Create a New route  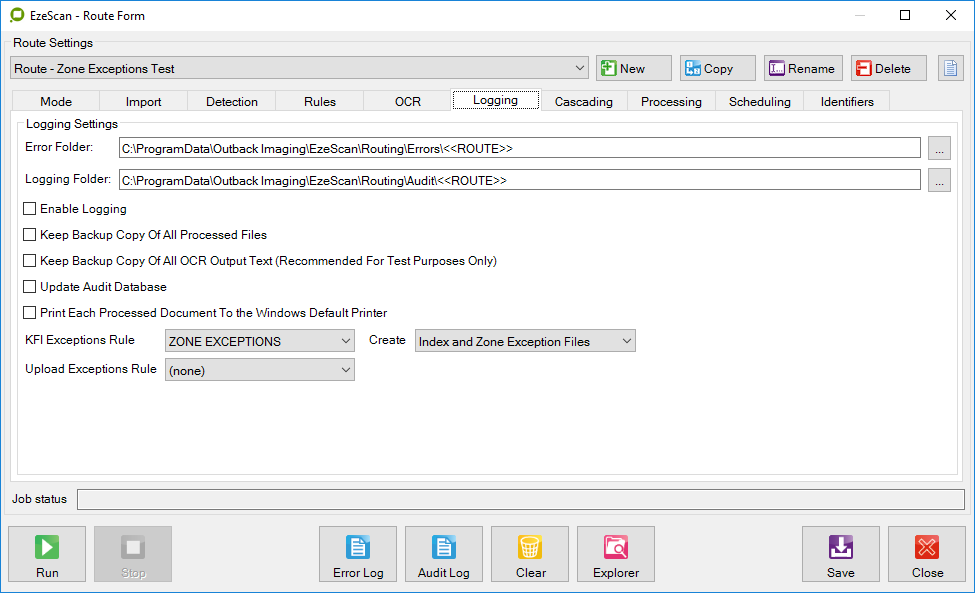634,68
